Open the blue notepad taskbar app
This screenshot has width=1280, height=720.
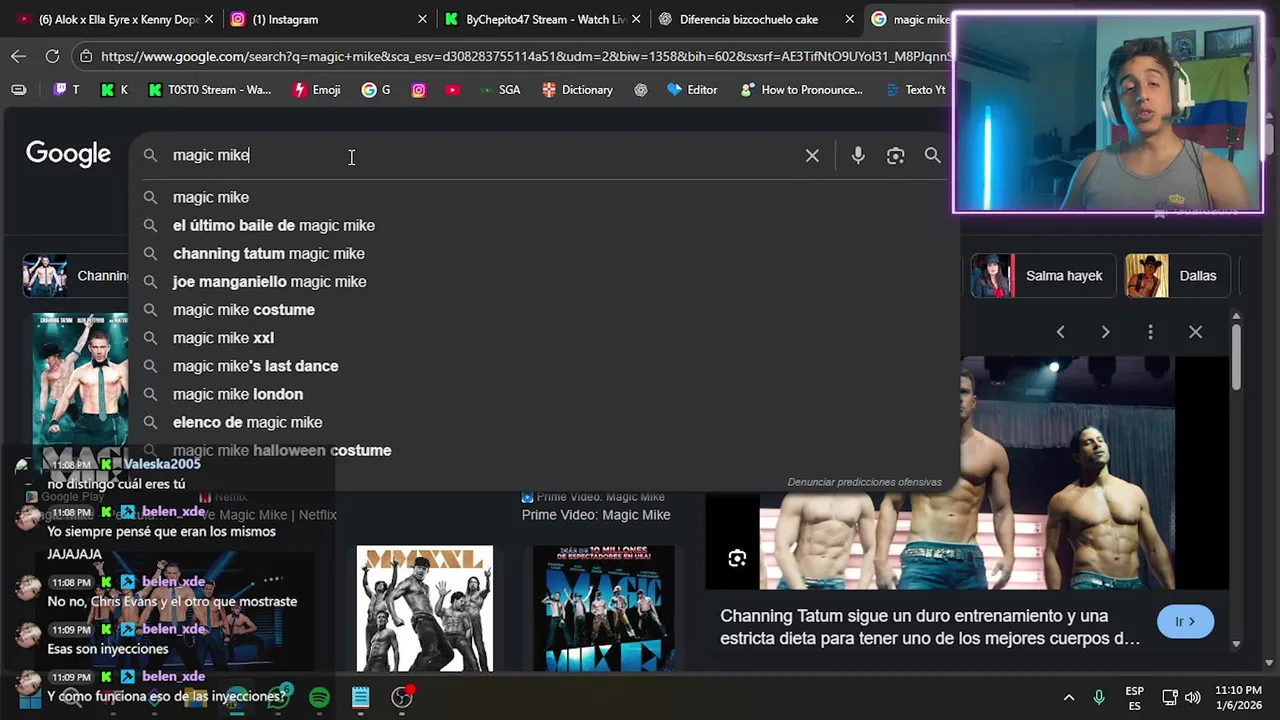click(x=361, y=697)
